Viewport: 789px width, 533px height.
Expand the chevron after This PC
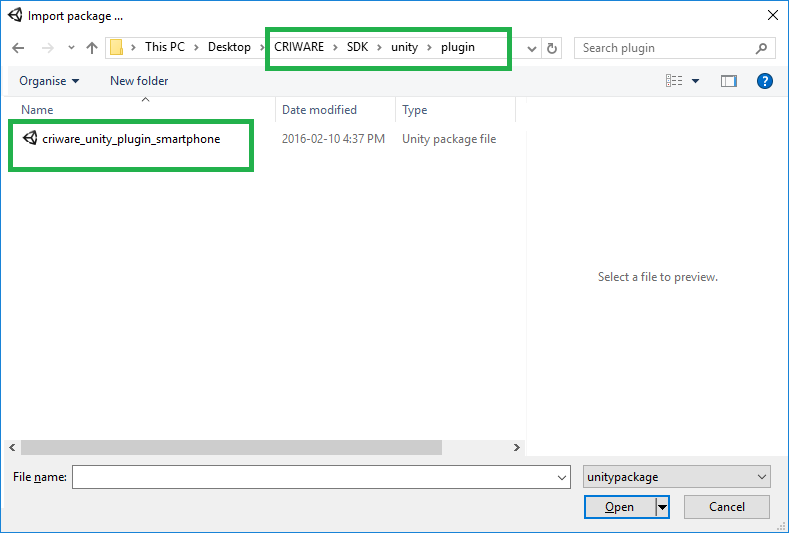[197, 47]
